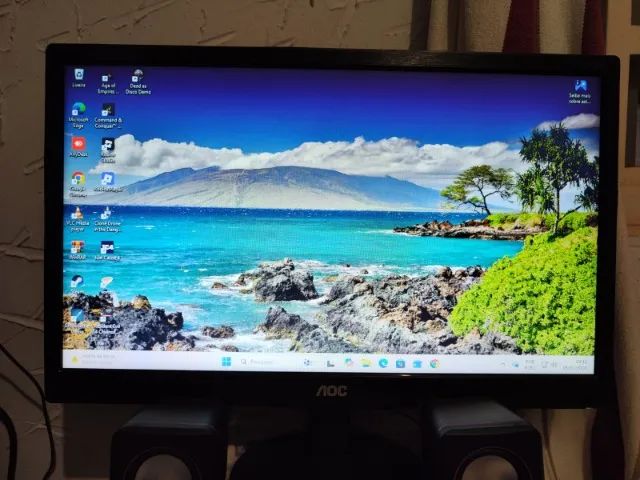Open the Age of Empires shortcut

(107, 83)
